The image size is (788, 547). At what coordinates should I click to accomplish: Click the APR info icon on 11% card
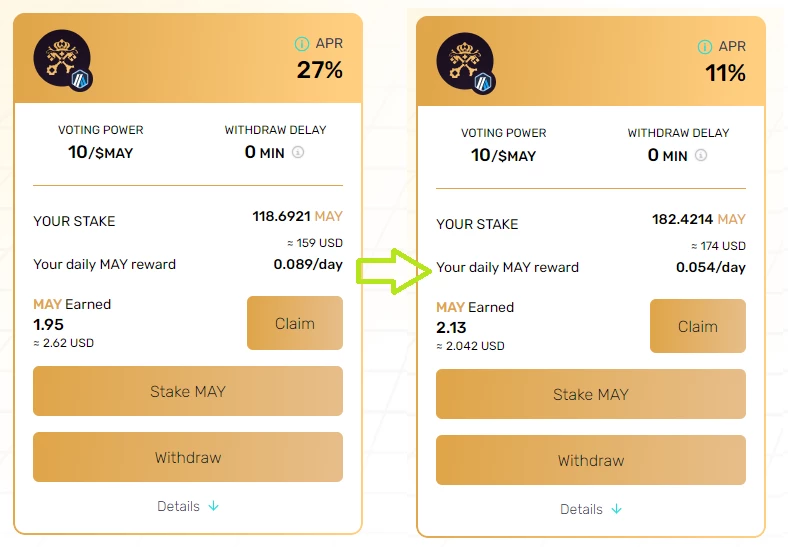click(x=705, y=47)
